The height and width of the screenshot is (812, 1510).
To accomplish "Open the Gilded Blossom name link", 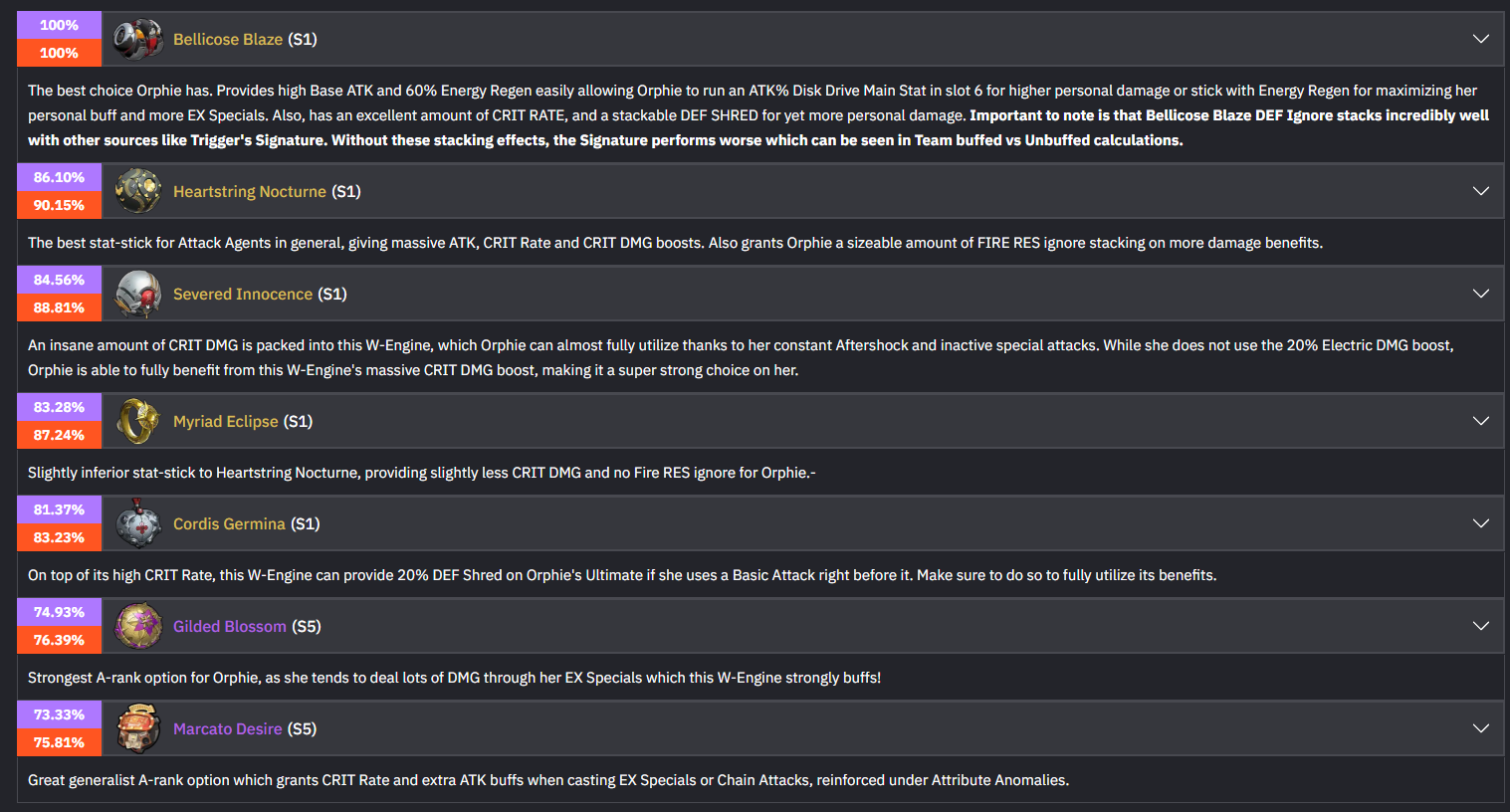I will tap(229, 626).
